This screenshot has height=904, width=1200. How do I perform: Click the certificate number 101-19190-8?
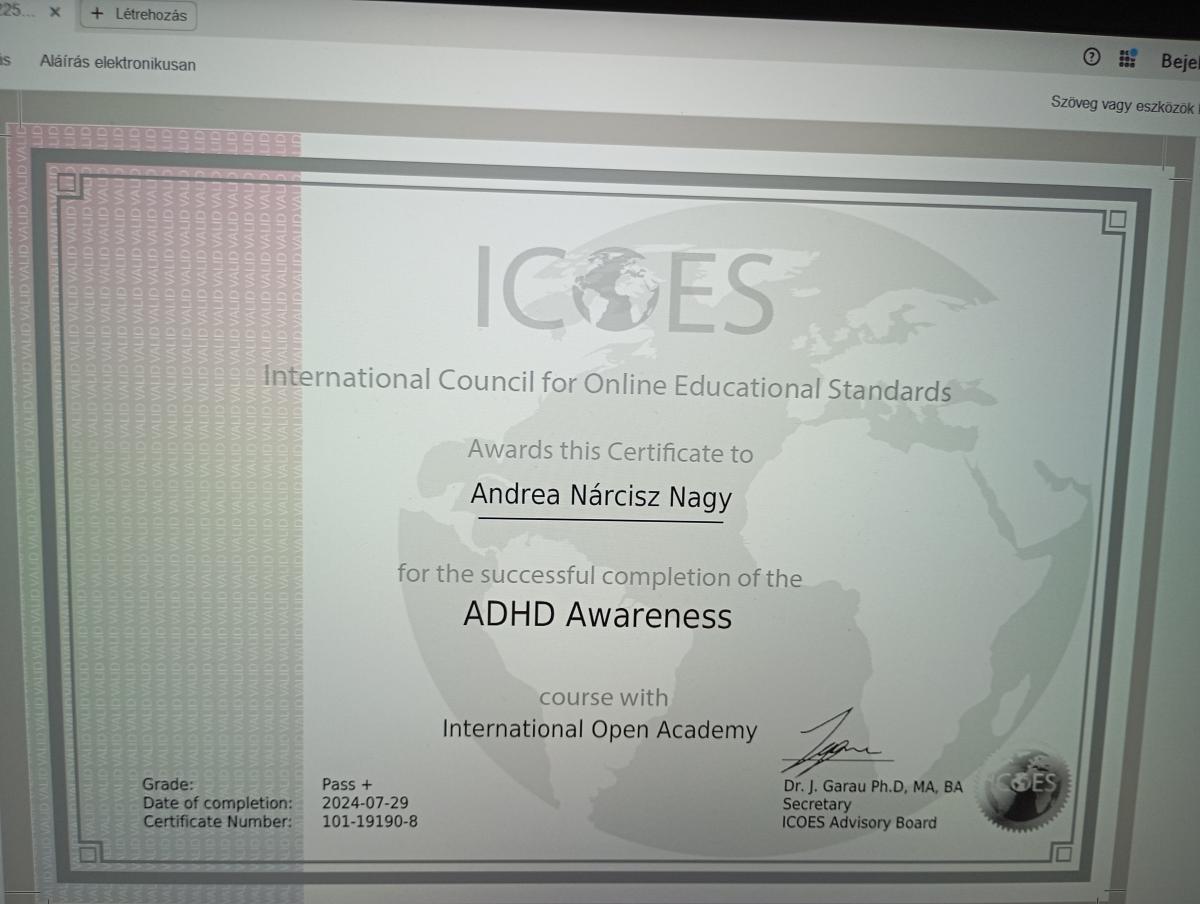pyautogui.click(x=369, y=821)
